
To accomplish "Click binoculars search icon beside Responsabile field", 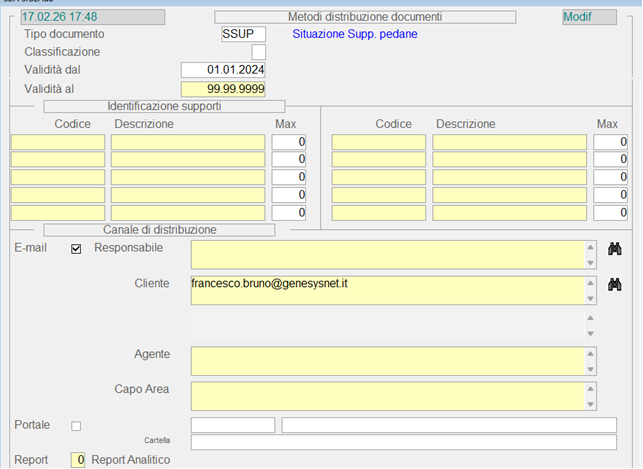I will click(x=615, y=249).
